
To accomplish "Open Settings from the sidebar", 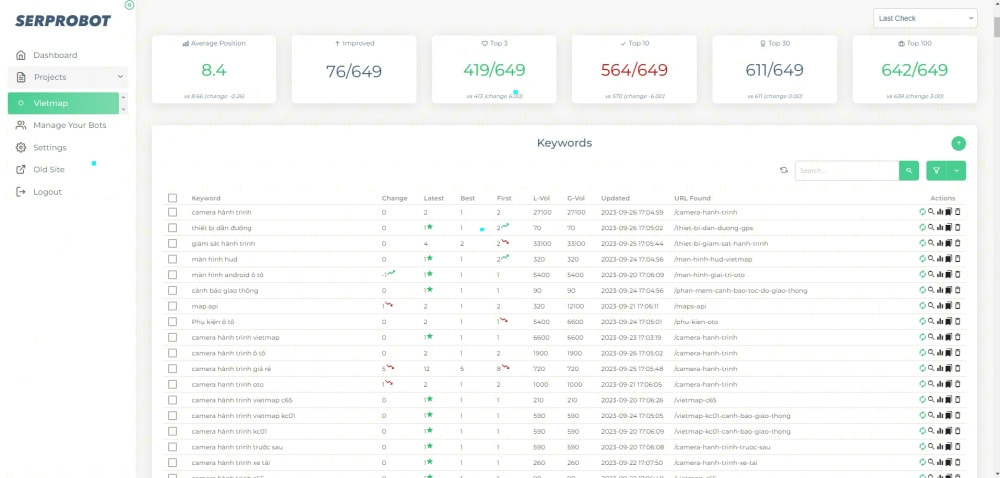I will coord(50,147).
